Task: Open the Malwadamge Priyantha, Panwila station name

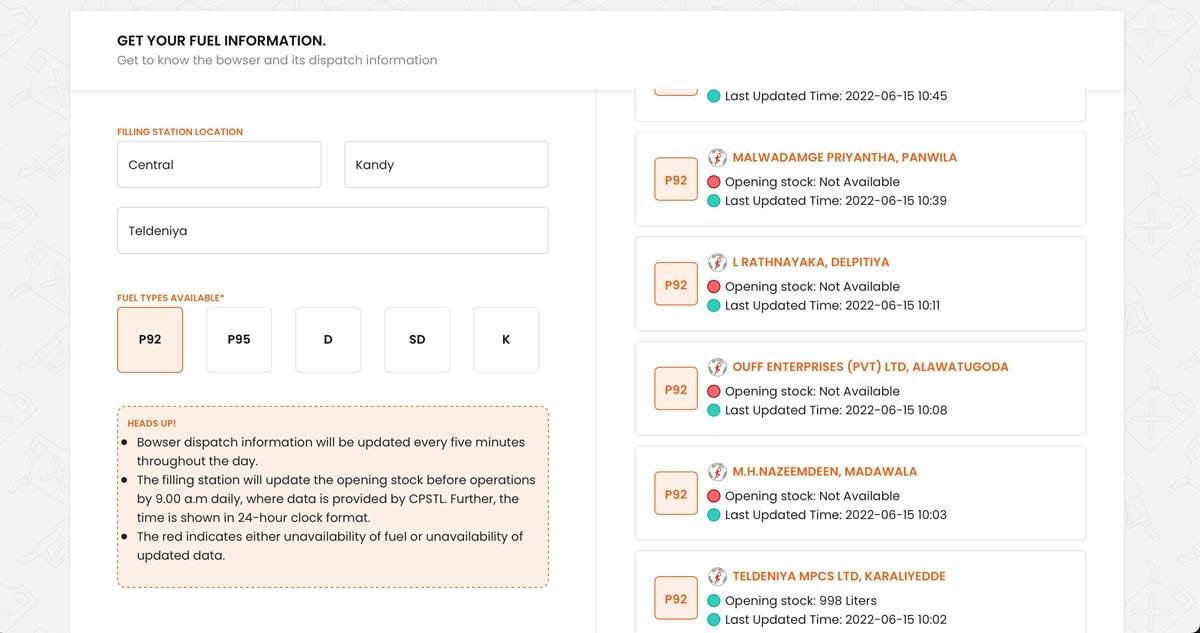Action: click(x=844, y=158)
